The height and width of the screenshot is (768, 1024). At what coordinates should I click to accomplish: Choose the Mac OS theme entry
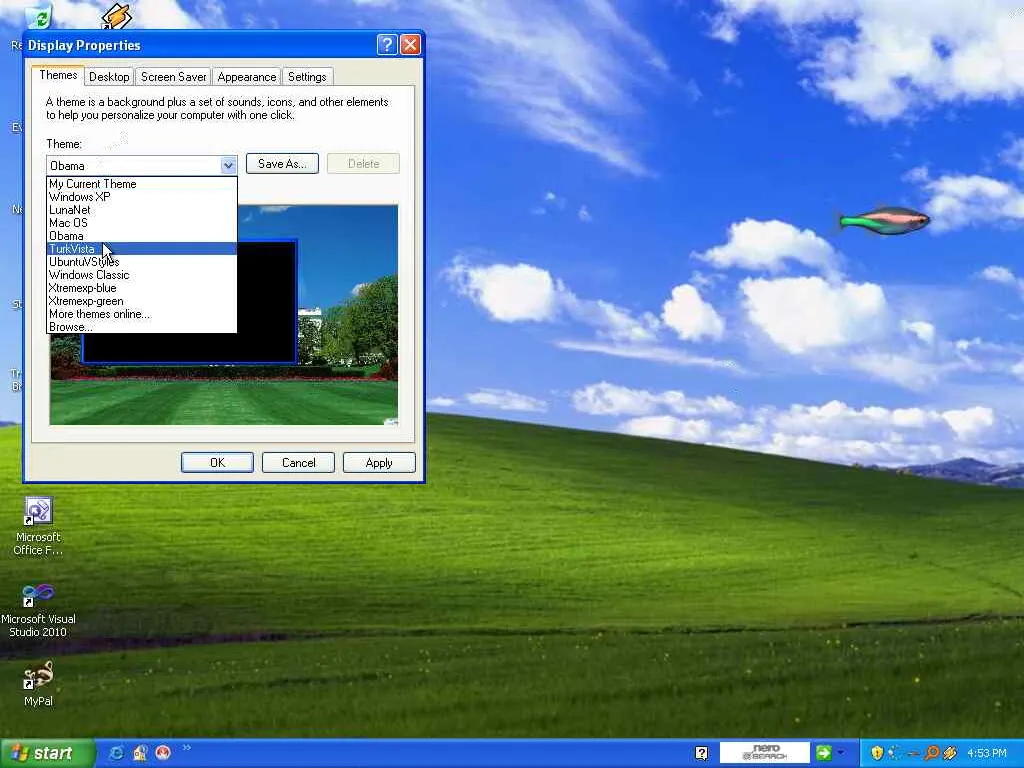[142, 223]
